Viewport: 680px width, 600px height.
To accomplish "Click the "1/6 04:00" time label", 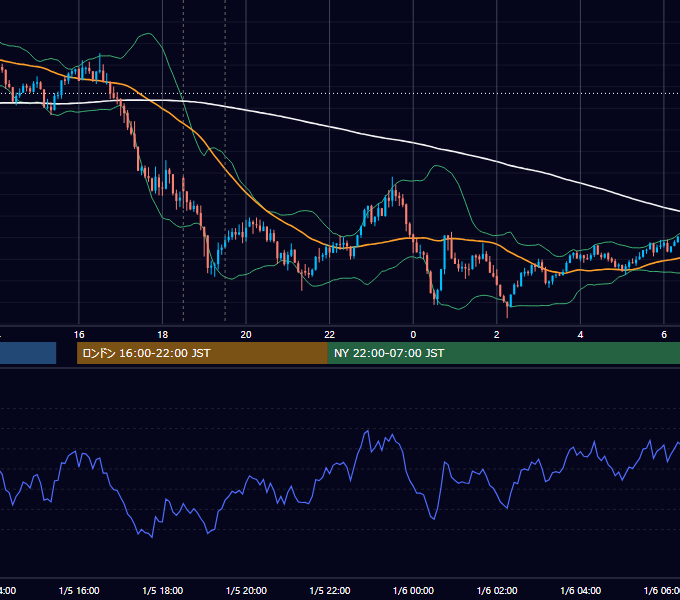I will click(581, 590).
